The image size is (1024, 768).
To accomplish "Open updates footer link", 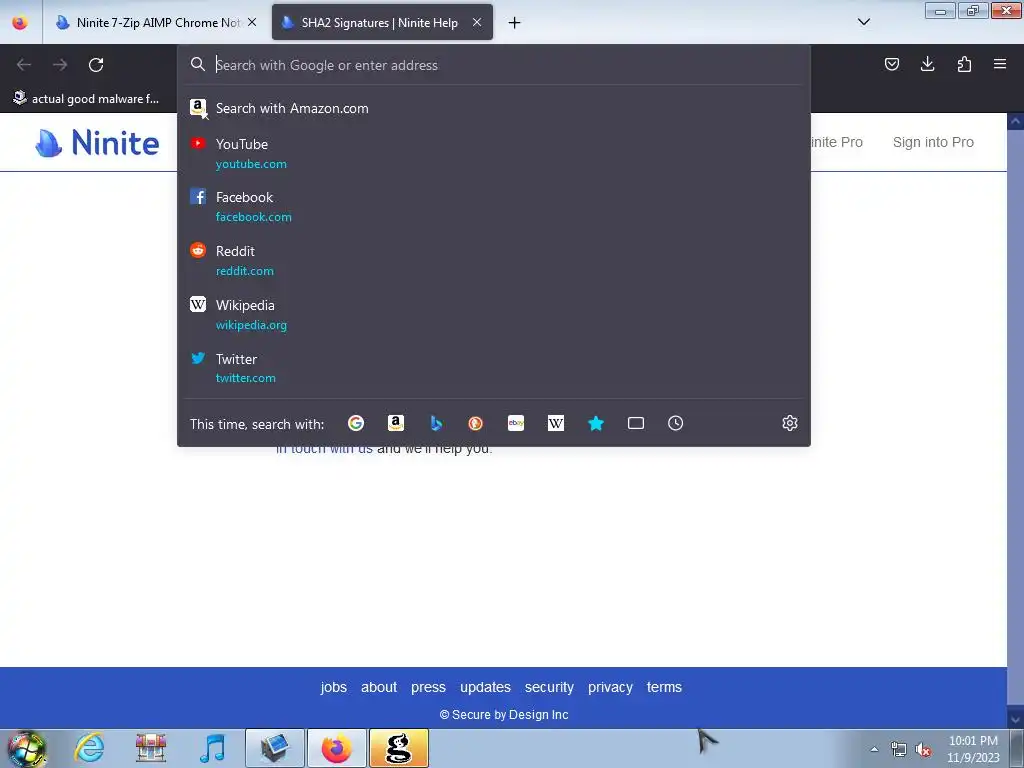I will [485, 687].
